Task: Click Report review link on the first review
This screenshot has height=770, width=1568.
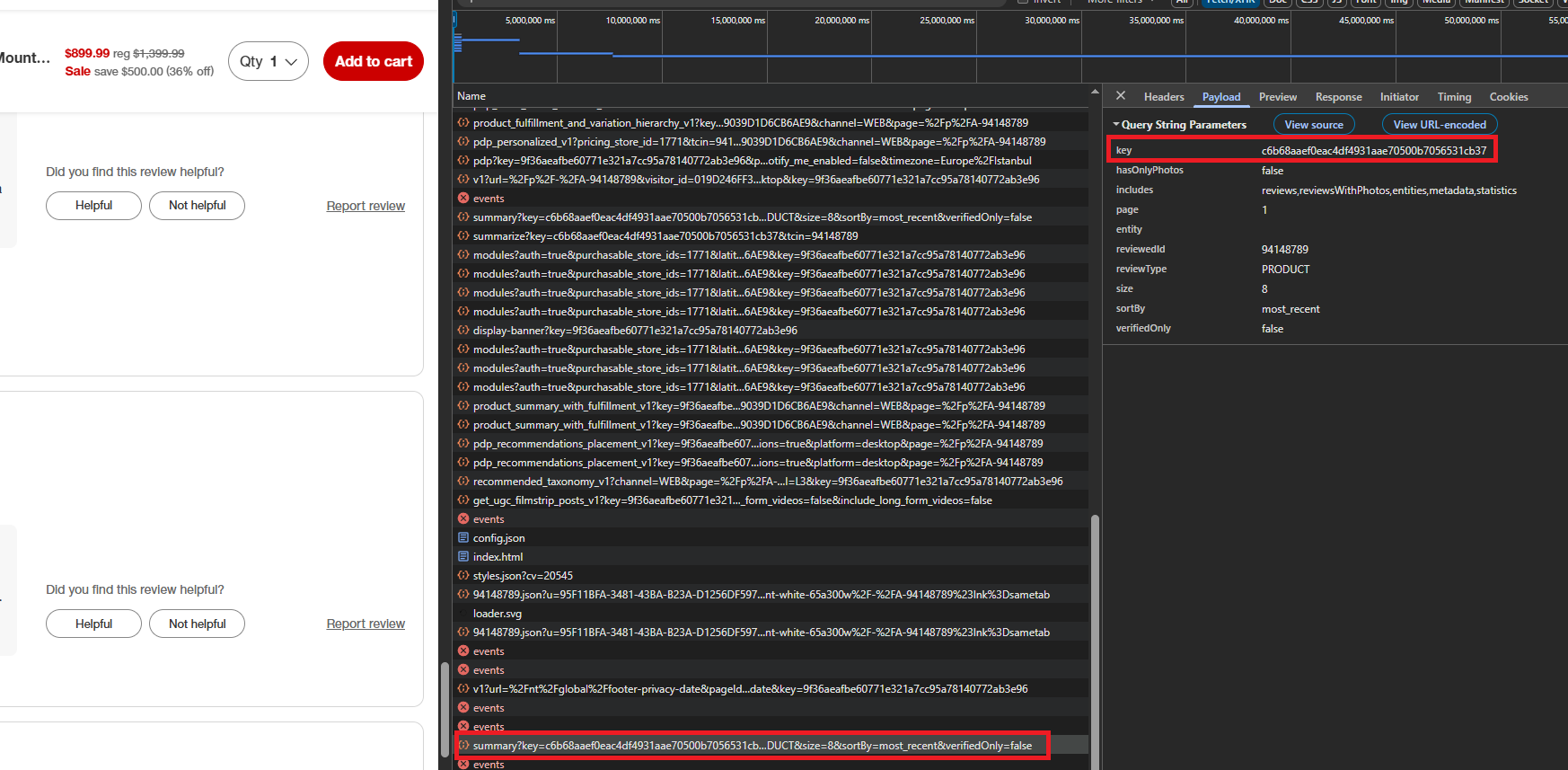Action: (x=366, y=206)
